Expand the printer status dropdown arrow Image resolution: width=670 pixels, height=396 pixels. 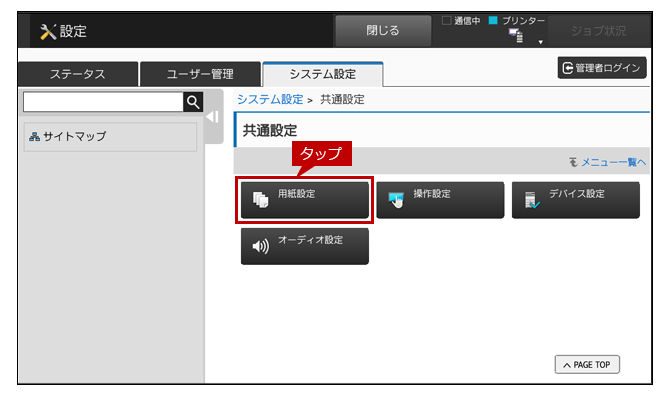click(x=541, y=42)
